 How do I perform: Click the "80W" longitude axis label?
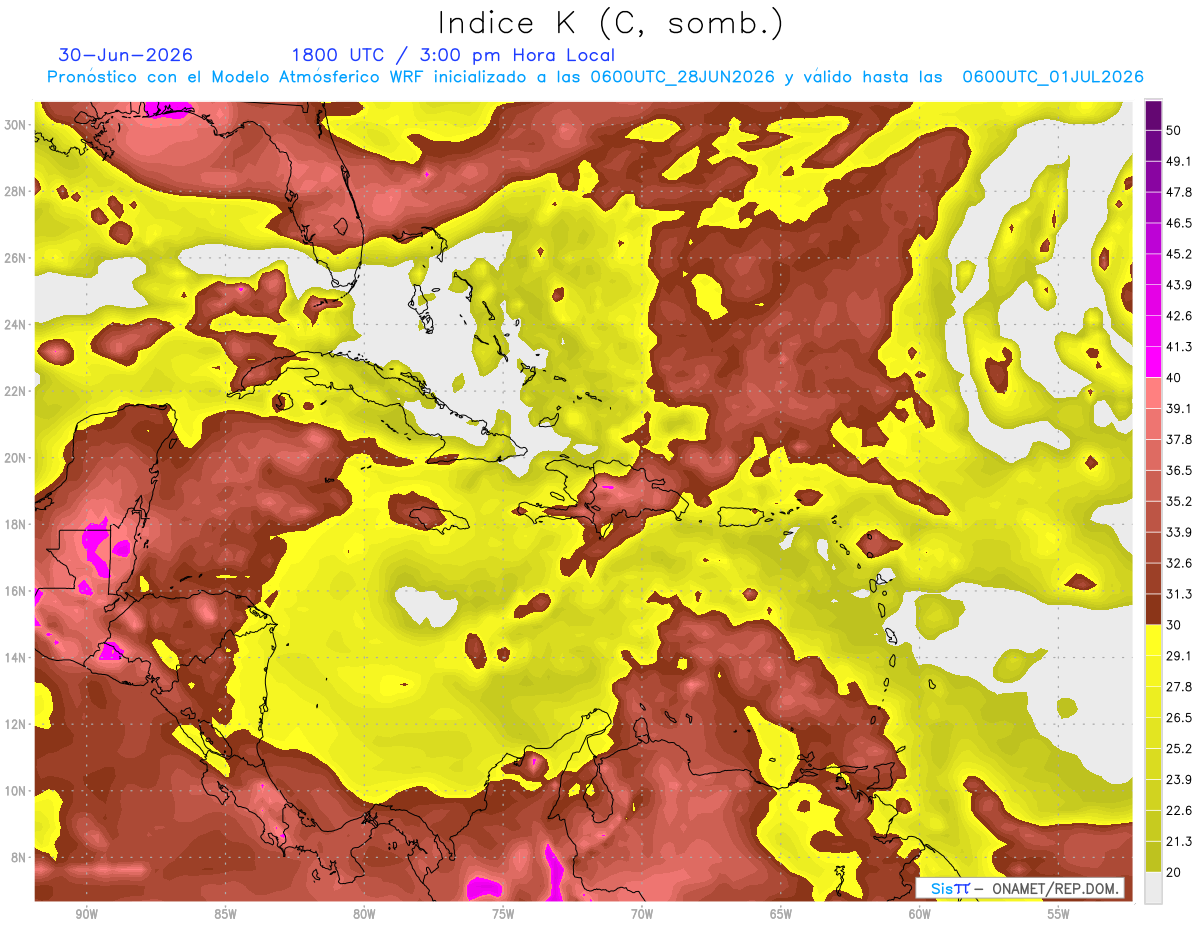pos(364,914)
